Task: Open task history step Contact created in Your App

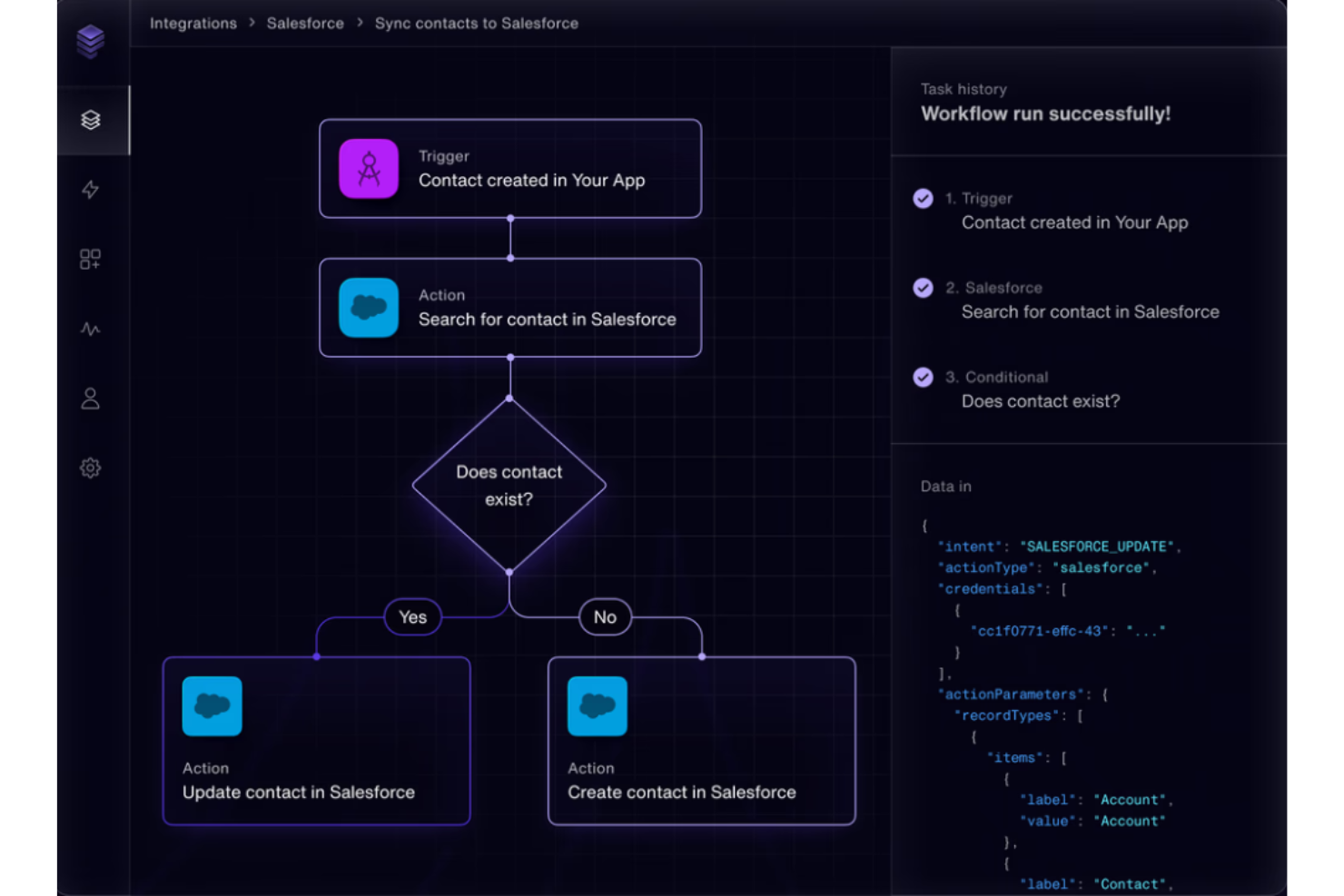Action: click(1074, 222)
